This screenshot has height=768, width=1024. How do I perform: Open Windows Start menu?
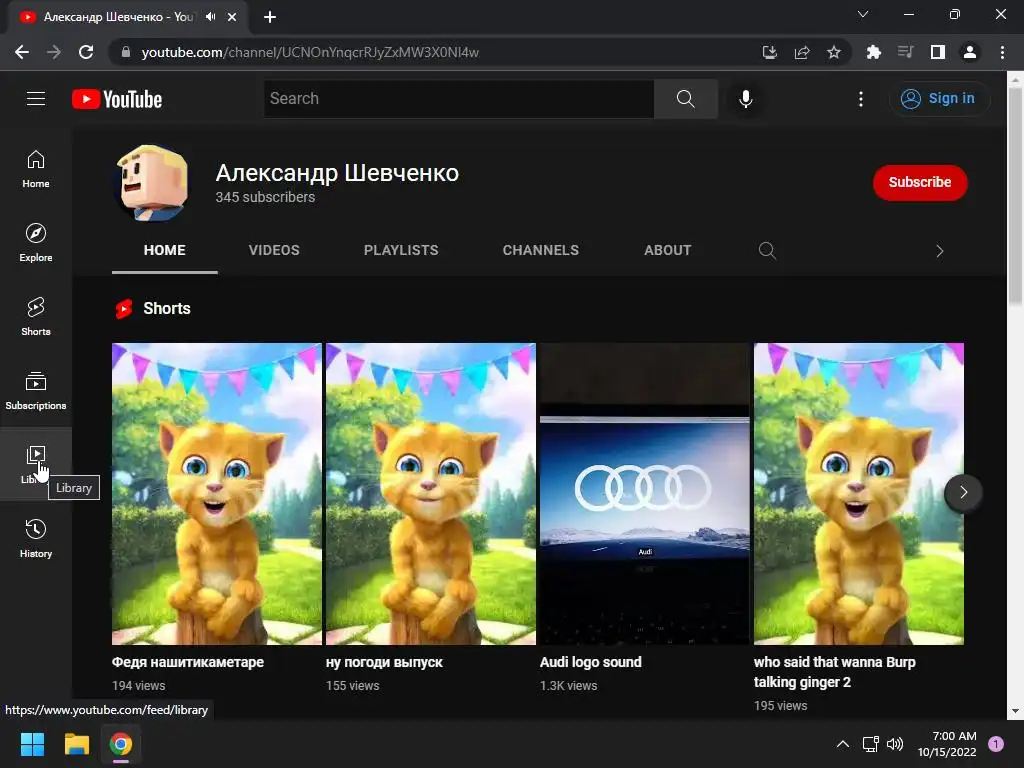tap(33, 744)
